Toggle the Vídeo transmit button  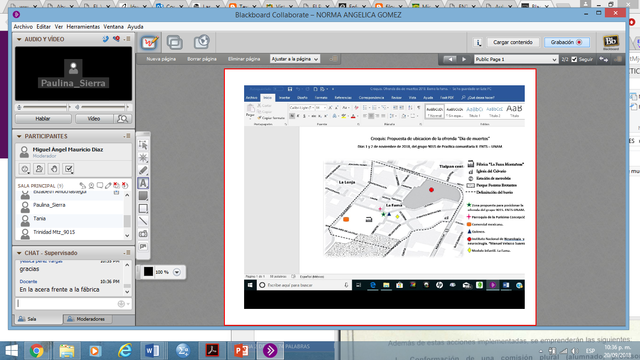[93, 119]
